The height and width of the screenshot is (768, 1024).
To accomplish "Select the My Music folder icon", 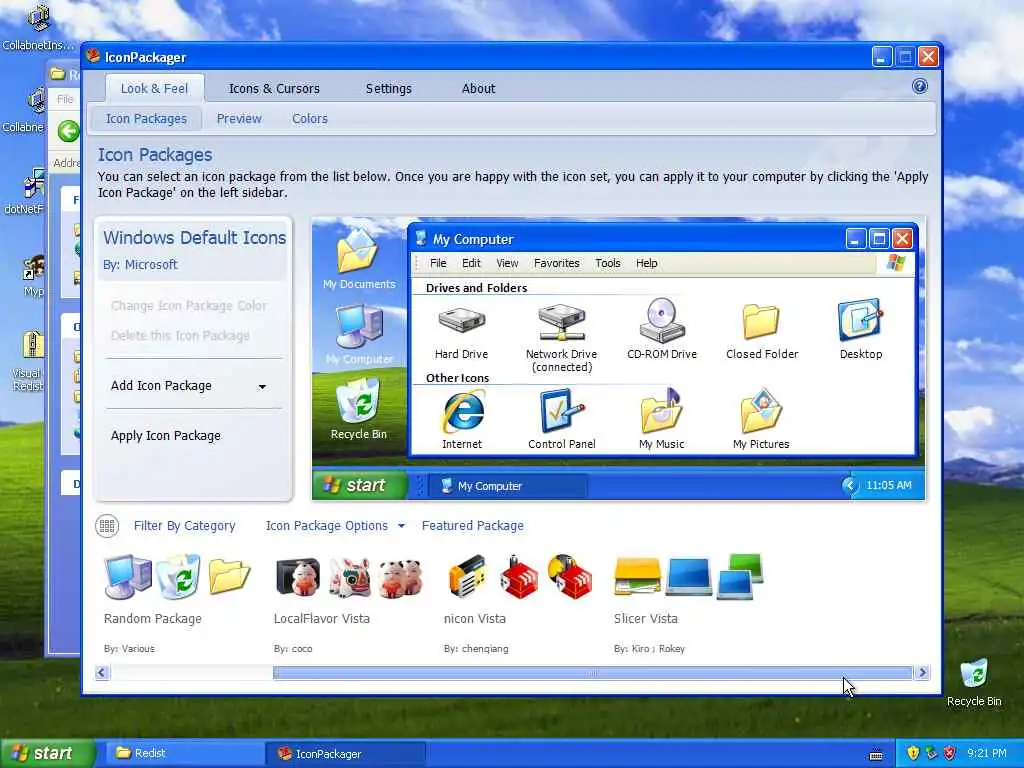I will coord(661,411).
